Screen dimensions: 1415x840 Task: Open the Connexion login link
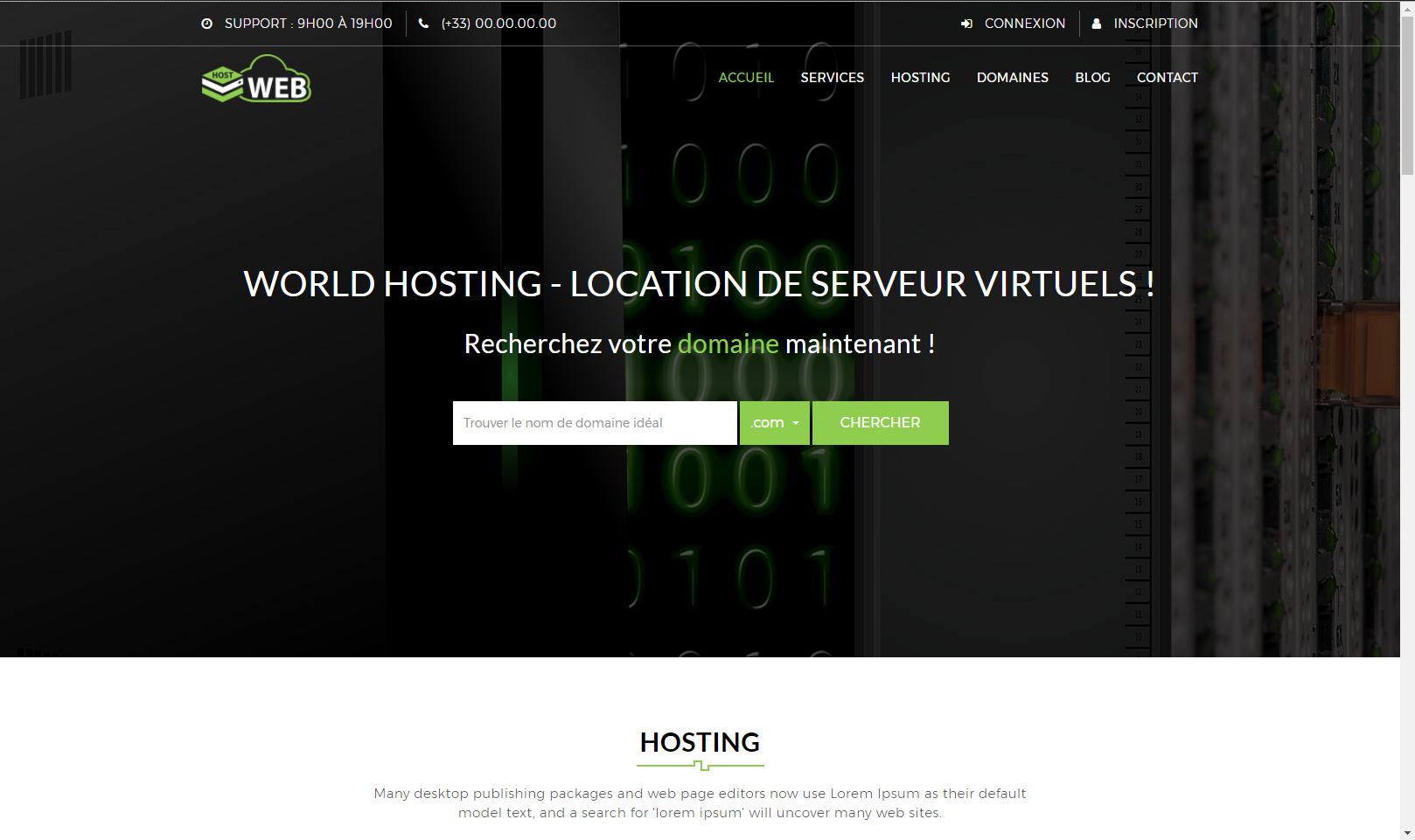coord(1025,24)
